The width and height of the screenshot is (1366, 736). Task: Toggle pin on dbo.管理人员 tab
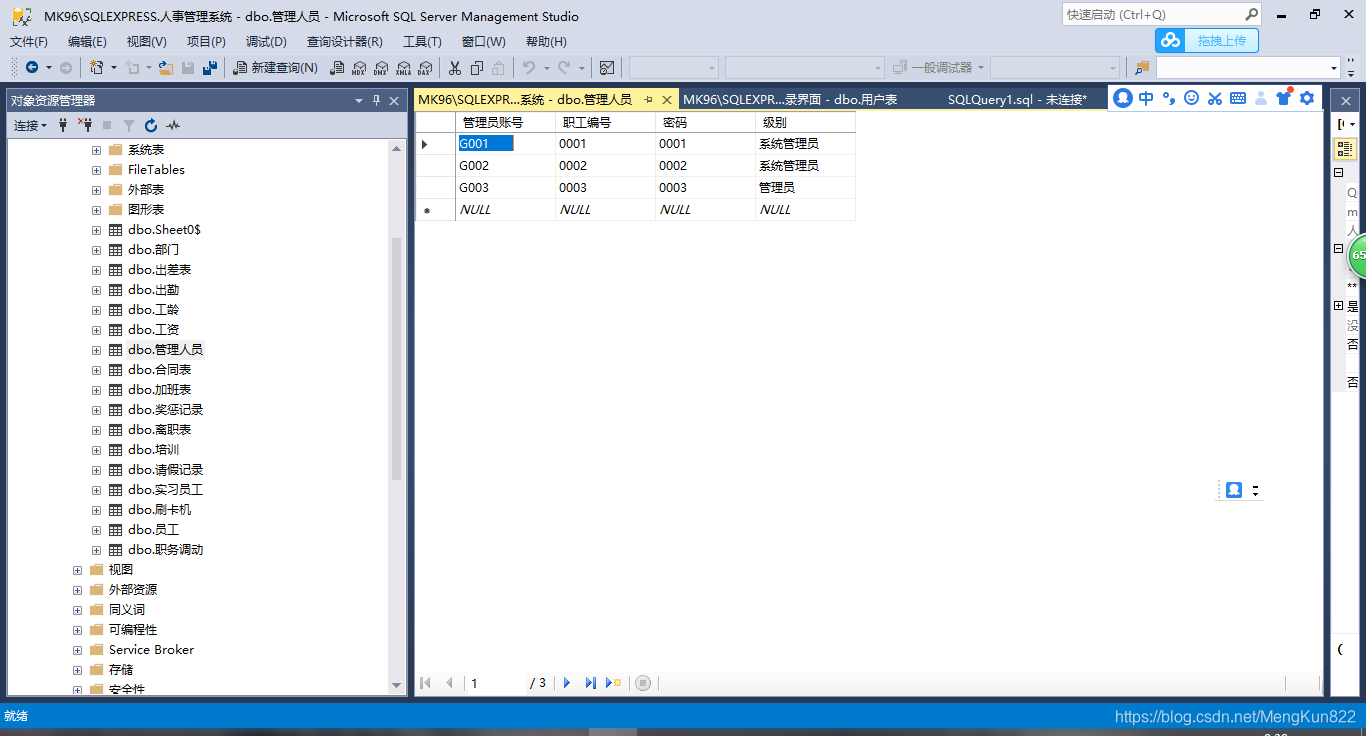tap(648, 99)
